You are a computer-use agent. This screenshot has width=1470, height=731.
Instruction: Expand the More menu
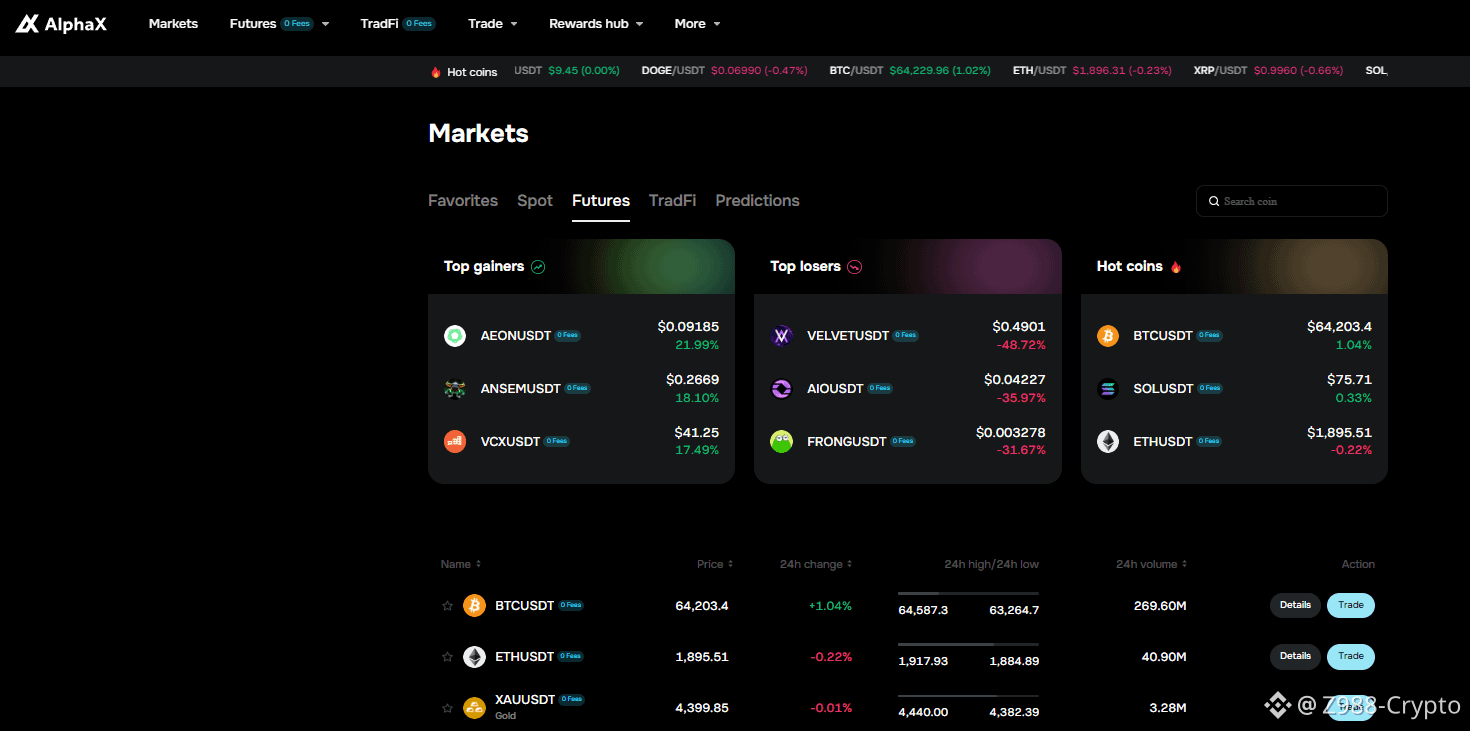[x=697, y=24]
